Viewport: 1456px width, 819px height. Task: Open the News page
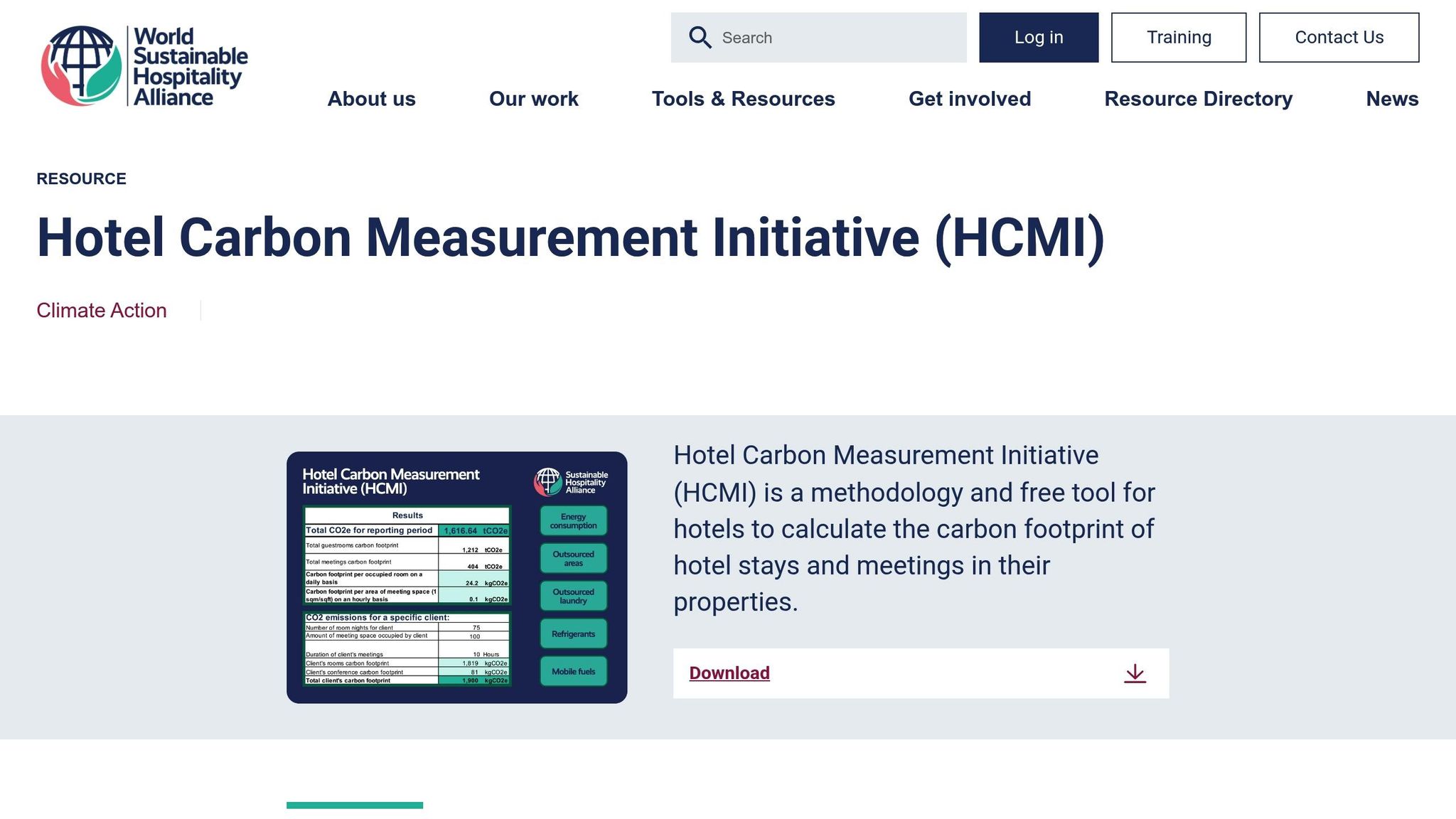1391,99
